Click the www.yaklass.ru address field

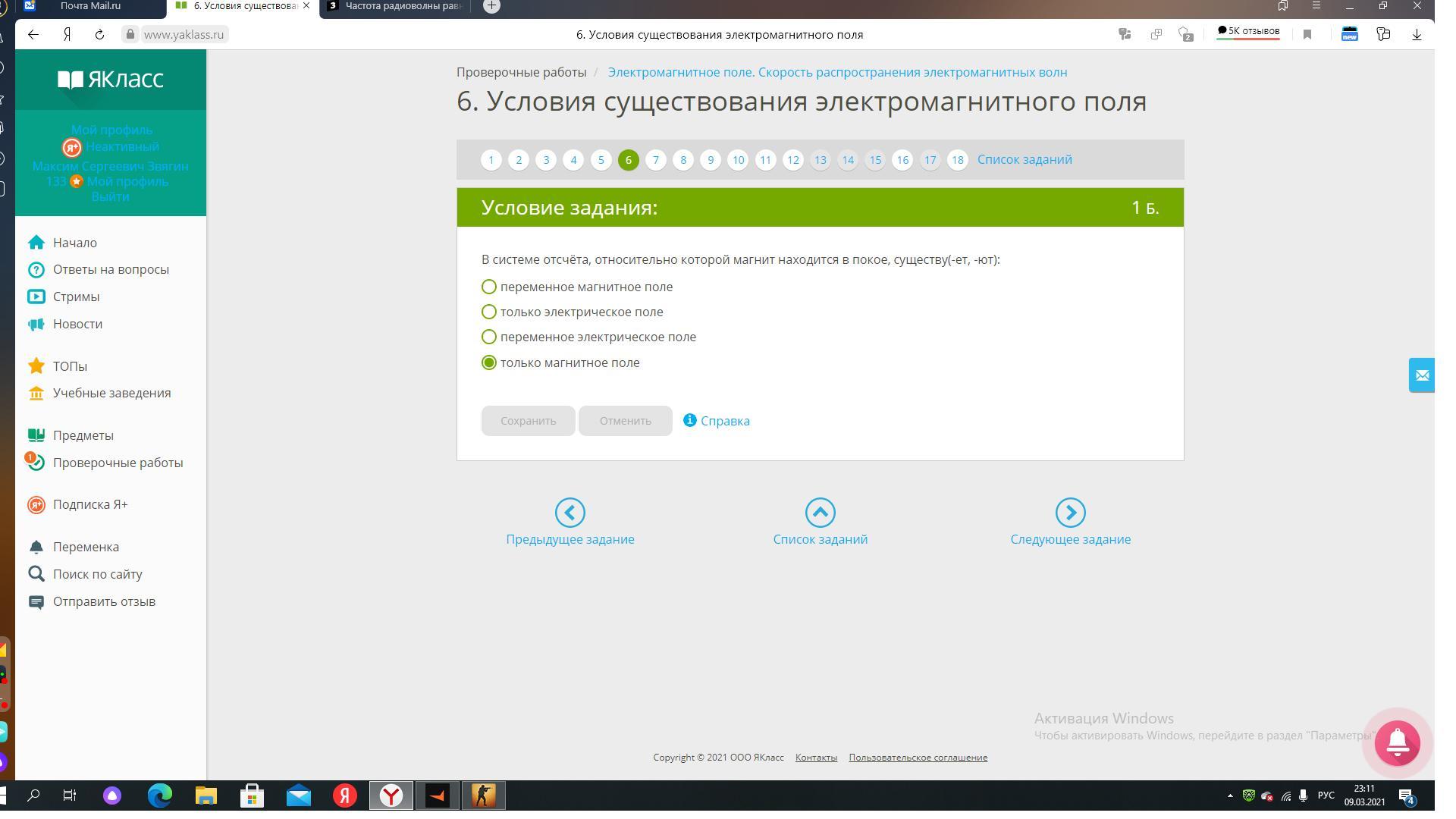coord(183,35)
